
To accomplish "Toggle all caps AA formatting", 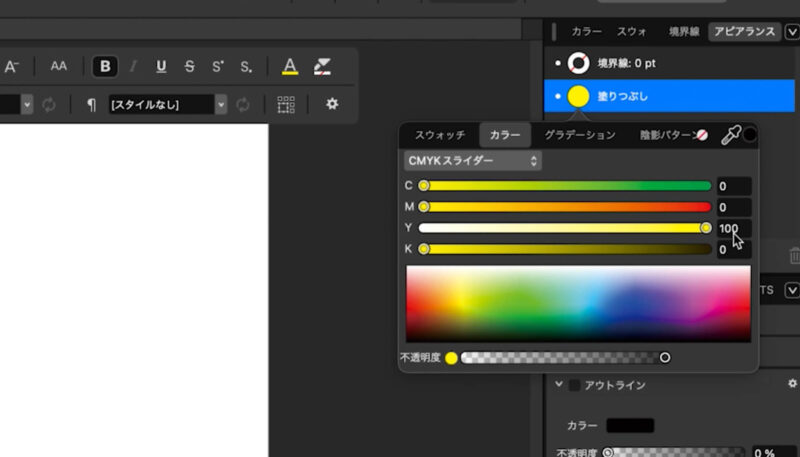I will pos(59,66).
